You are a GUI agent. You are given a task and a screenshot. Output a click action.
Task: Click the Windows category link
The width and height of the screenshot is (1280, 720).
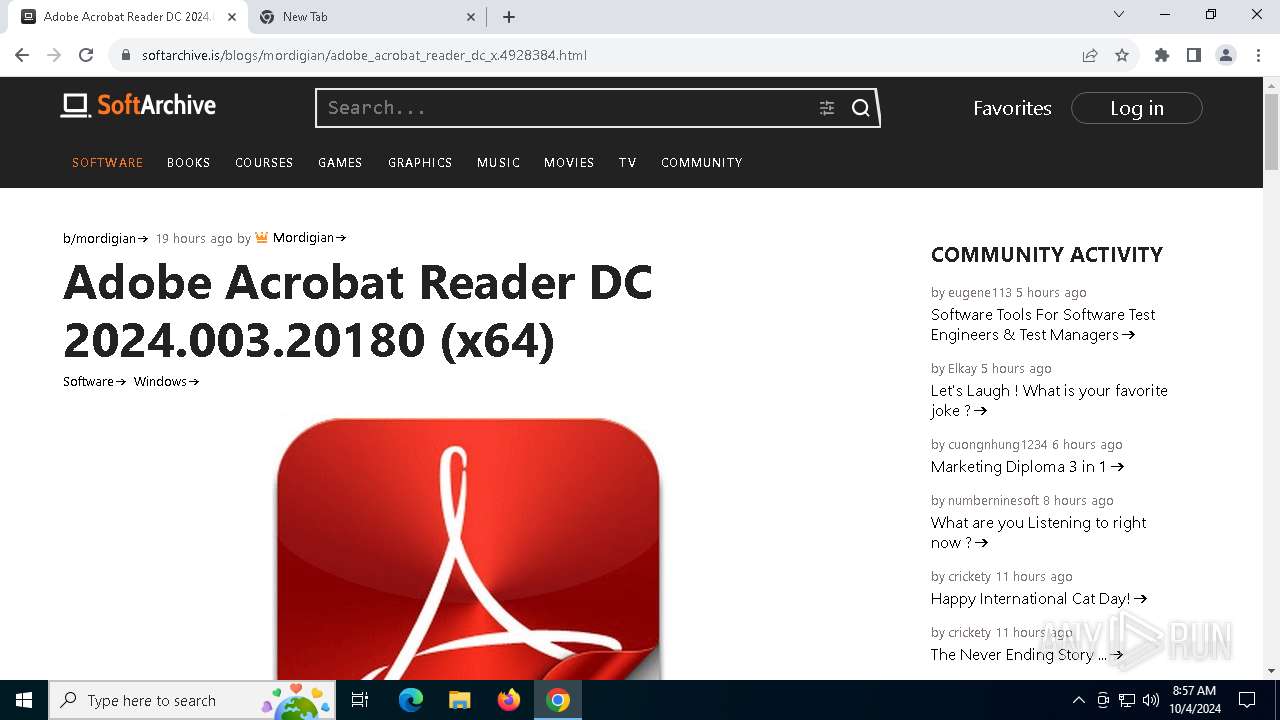click(166, 381)
